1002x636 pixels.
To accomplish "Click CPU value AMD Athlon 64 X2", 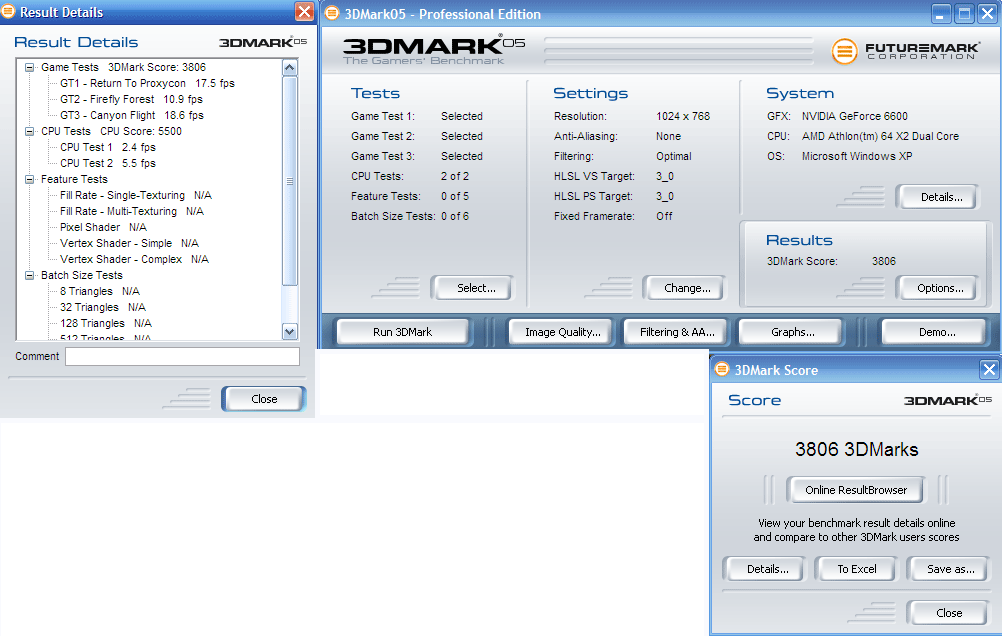I will pos(880,136).
